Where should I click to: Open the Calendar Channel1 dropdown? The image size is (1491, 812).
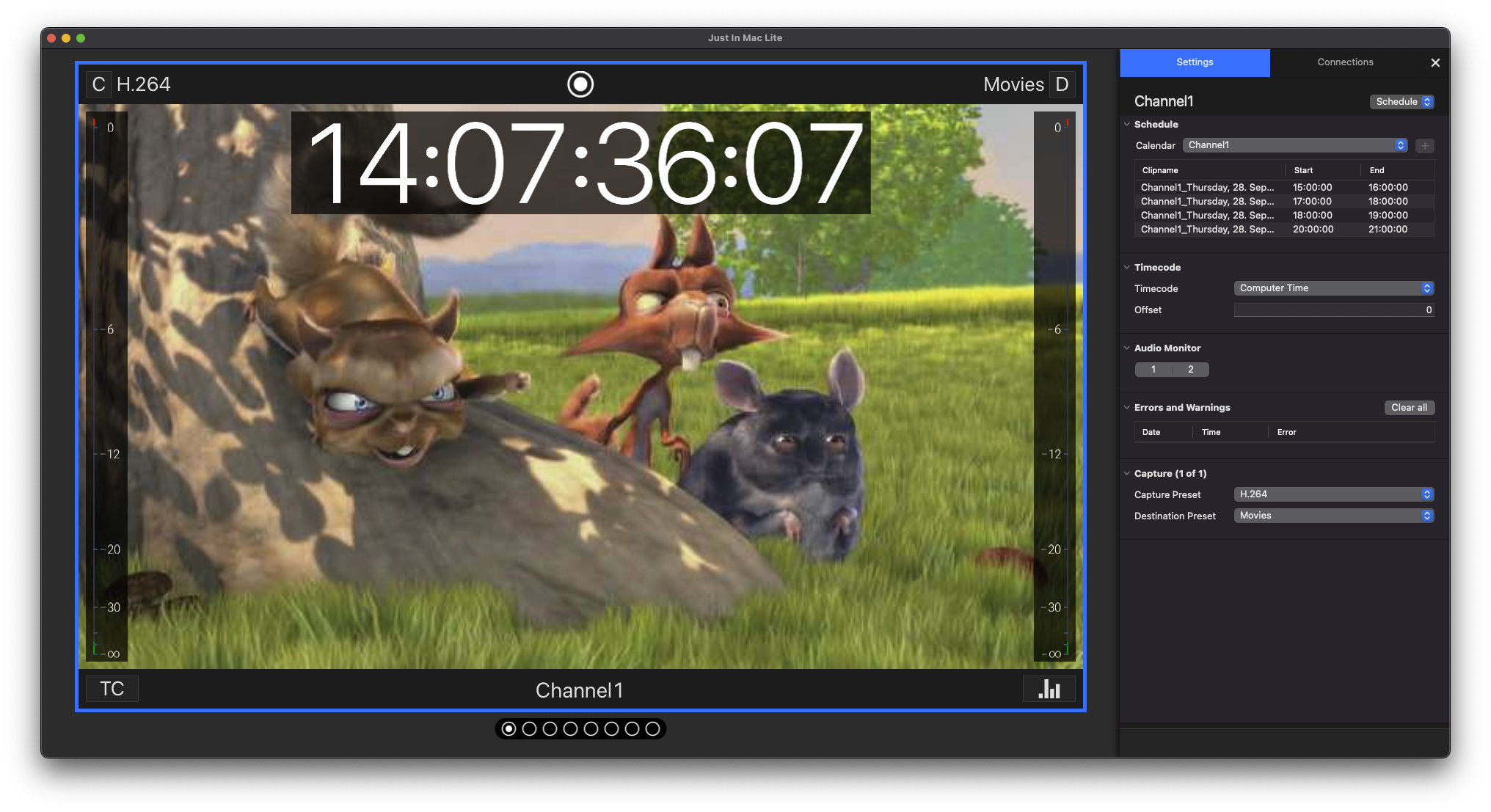(1294, 145)
